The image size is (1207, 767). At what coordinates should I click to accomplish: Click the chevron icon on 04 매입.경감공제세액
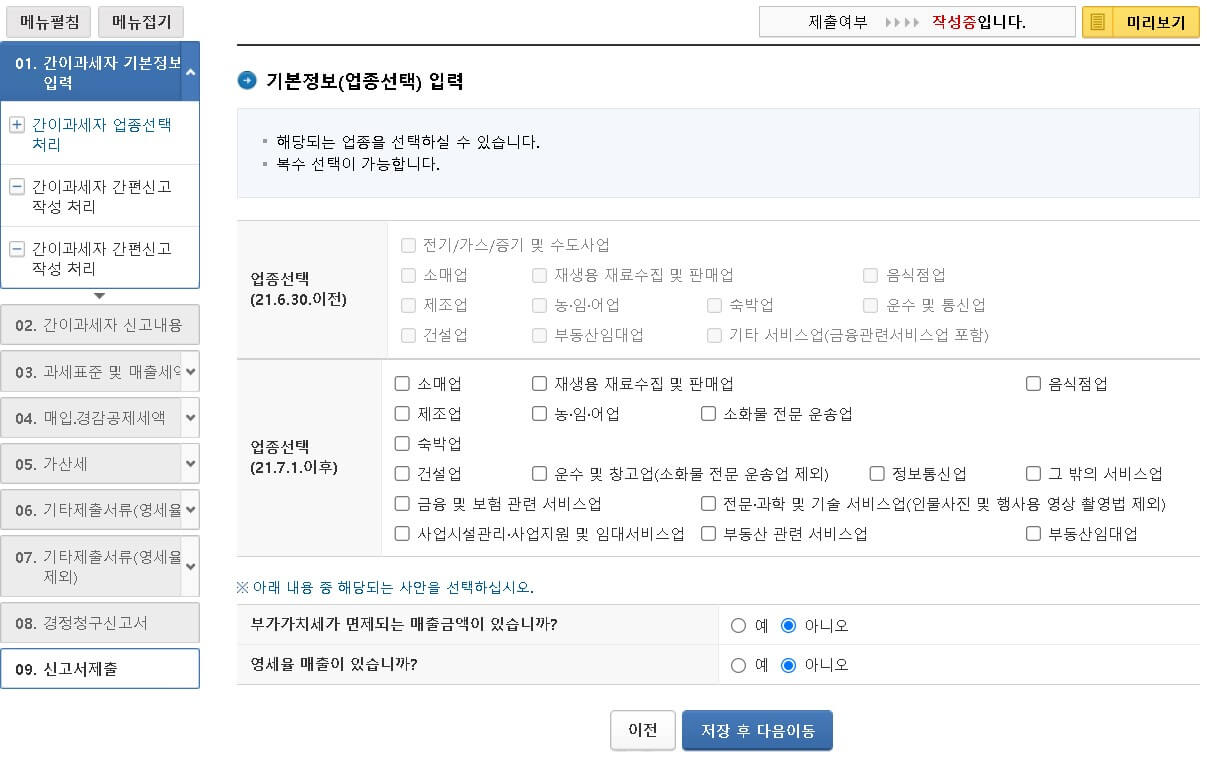188,418
